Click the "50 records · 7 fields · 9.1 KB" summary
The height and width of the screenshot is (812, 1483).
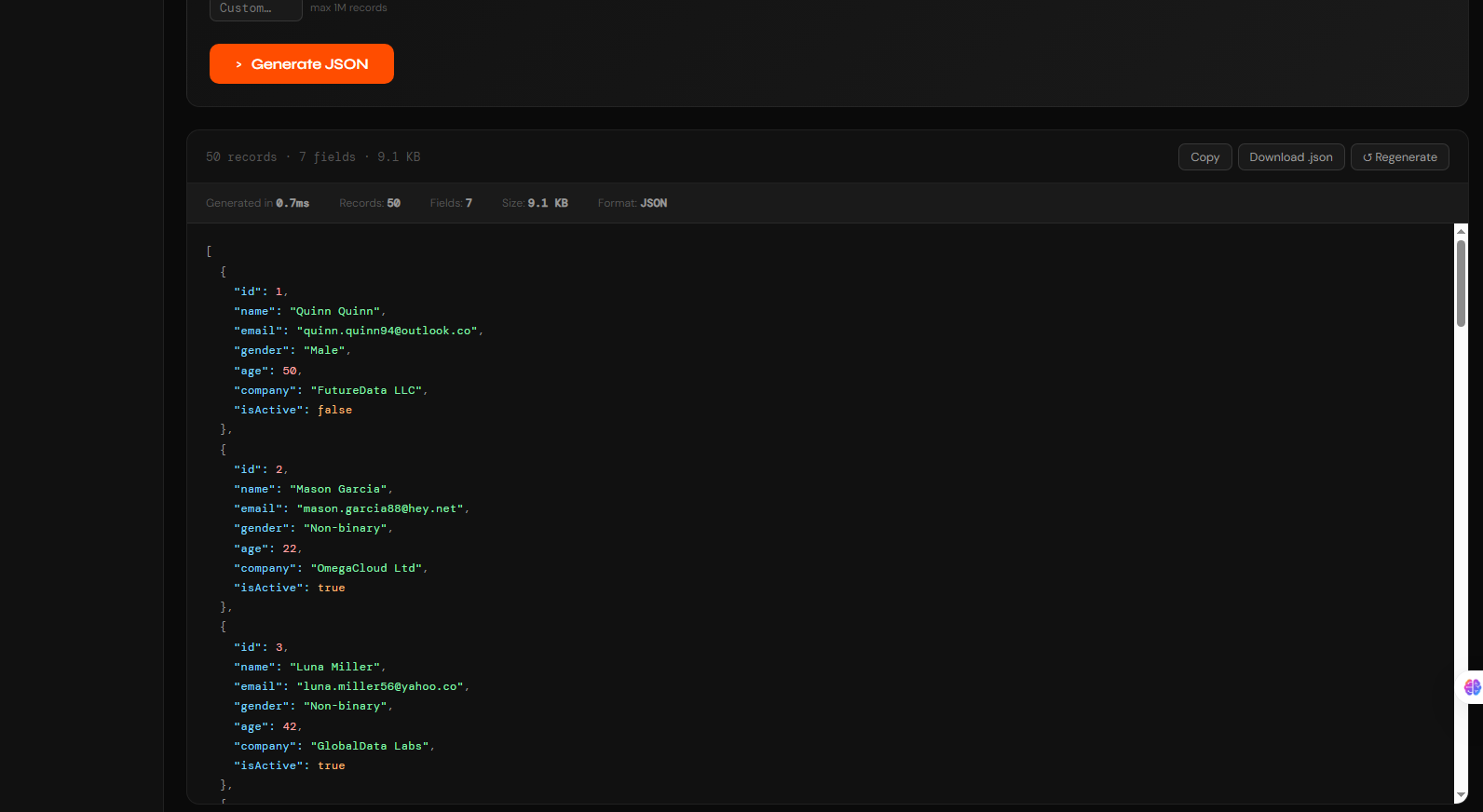point(313,157)
